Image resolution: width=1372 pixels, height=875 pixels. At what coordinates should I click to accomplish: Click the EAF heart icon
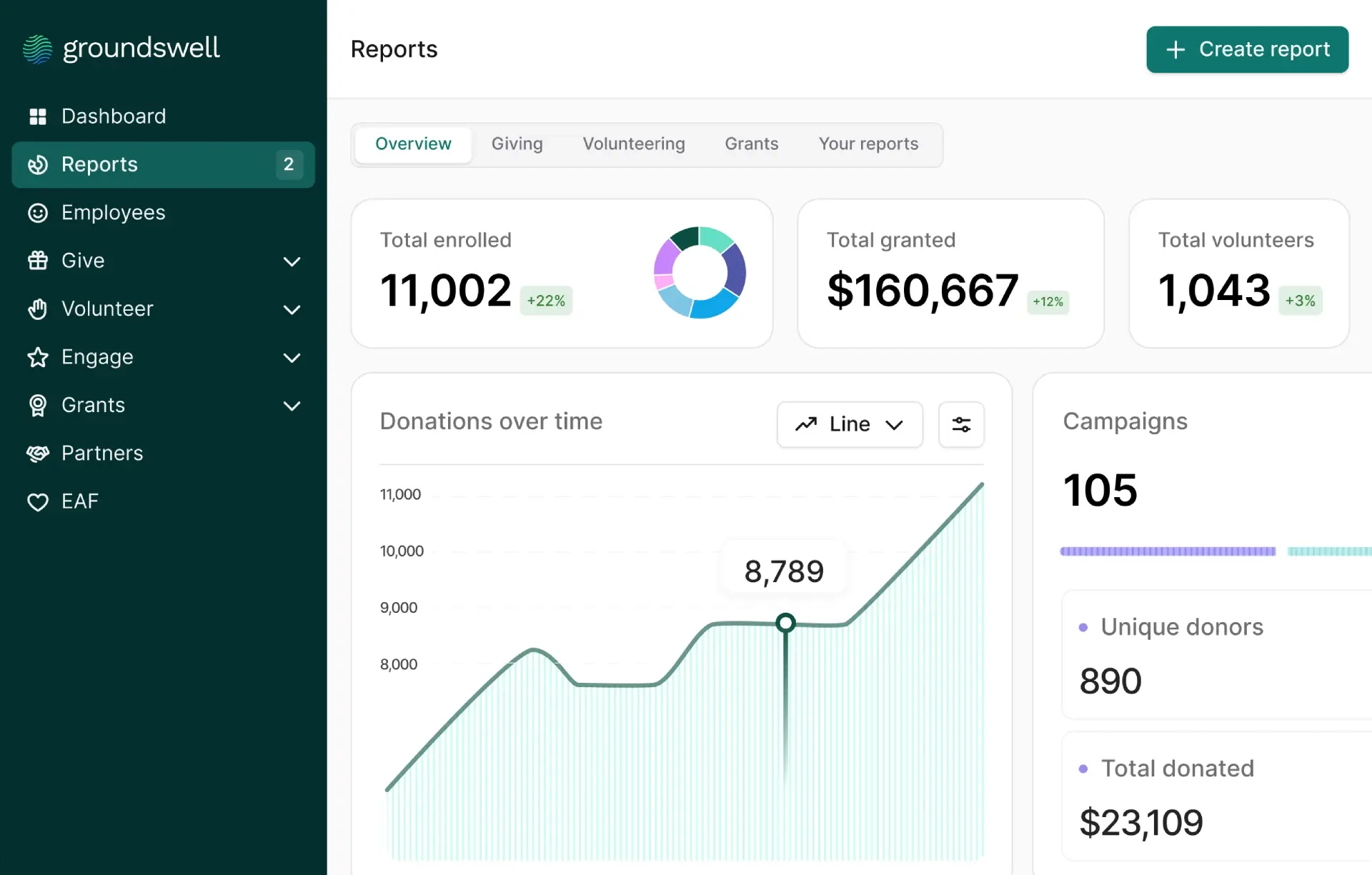tap(37, 502)
